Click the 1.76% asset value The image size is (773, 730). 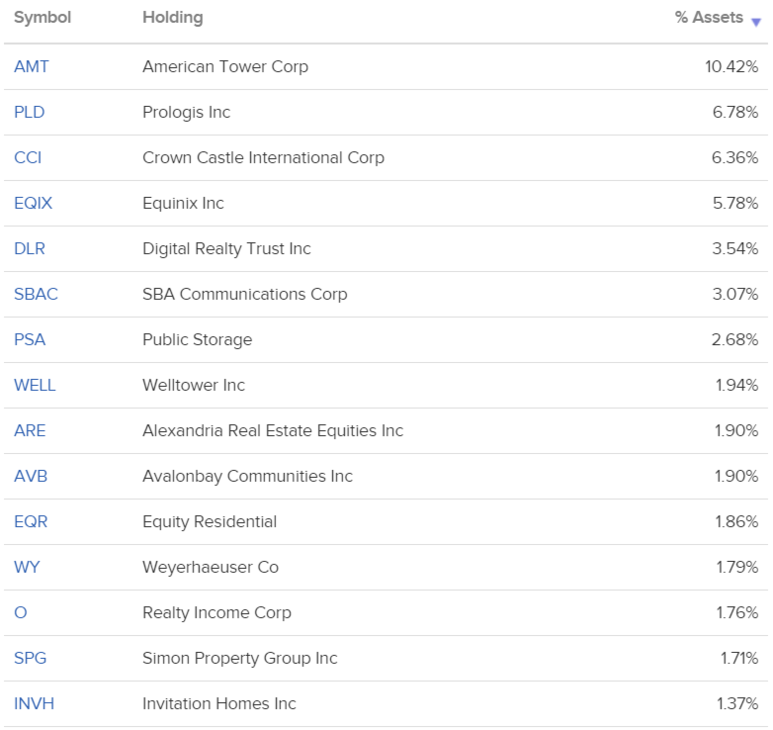coord(738,613)
